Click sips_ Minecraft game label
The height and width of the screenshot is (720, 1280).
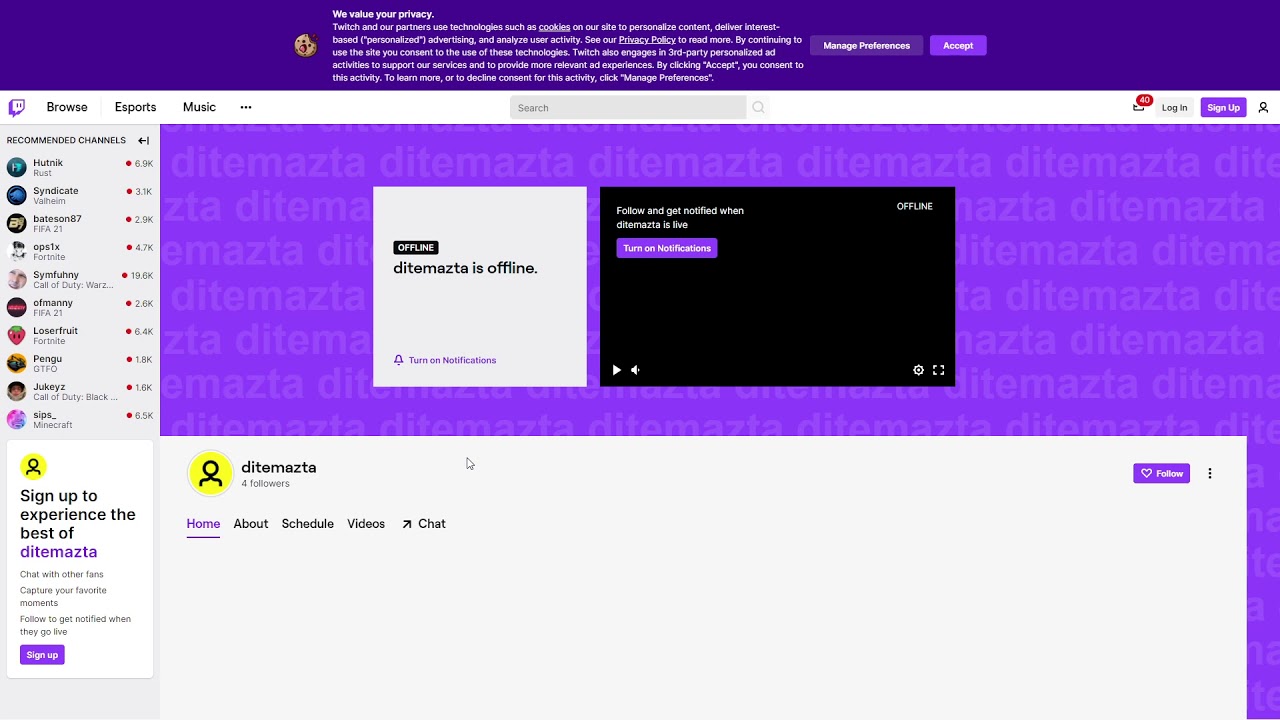(x=53, y=425)
